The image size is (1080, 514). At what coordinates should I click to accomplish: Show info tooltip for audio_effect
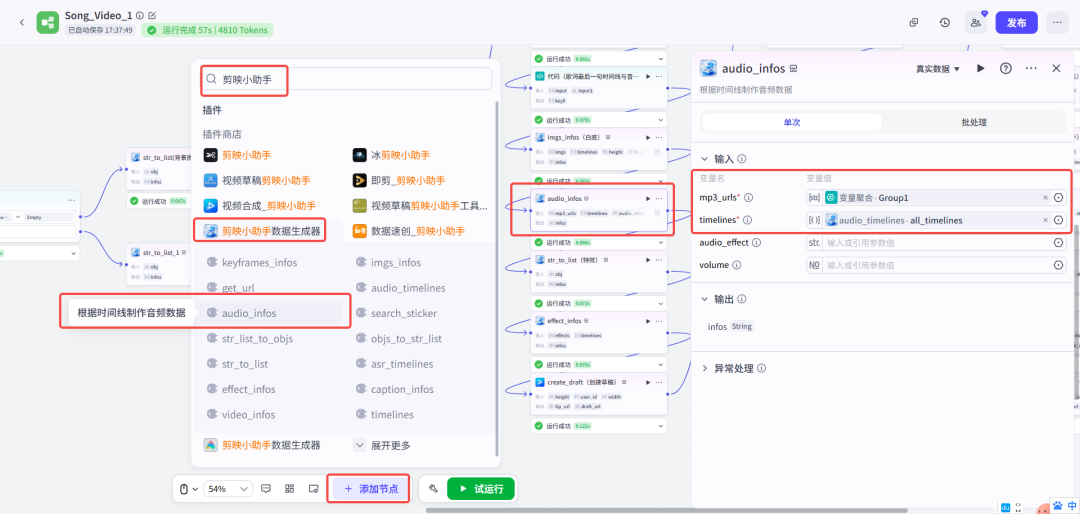tap(756, 243)
